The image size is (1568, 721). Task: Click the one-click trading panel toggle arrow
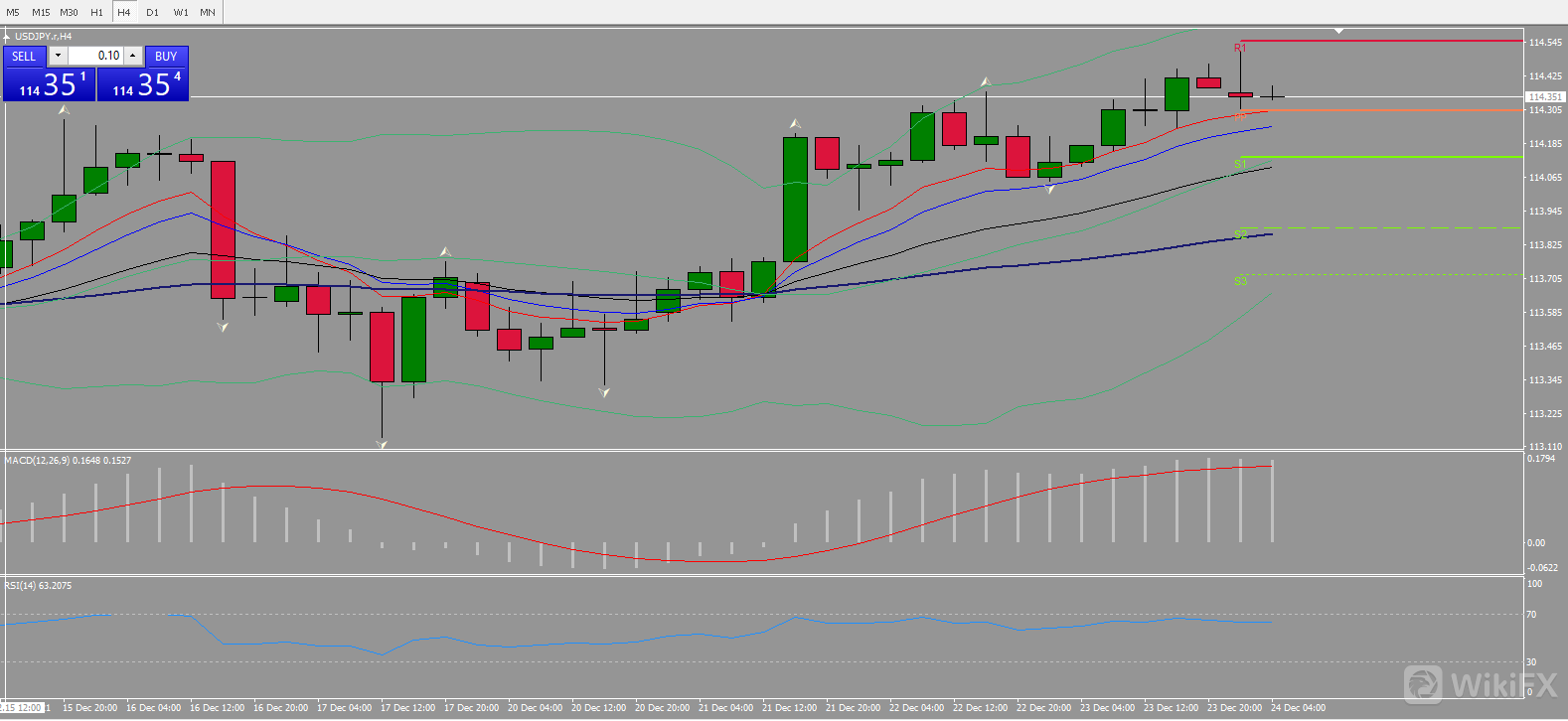coord(7,37)
